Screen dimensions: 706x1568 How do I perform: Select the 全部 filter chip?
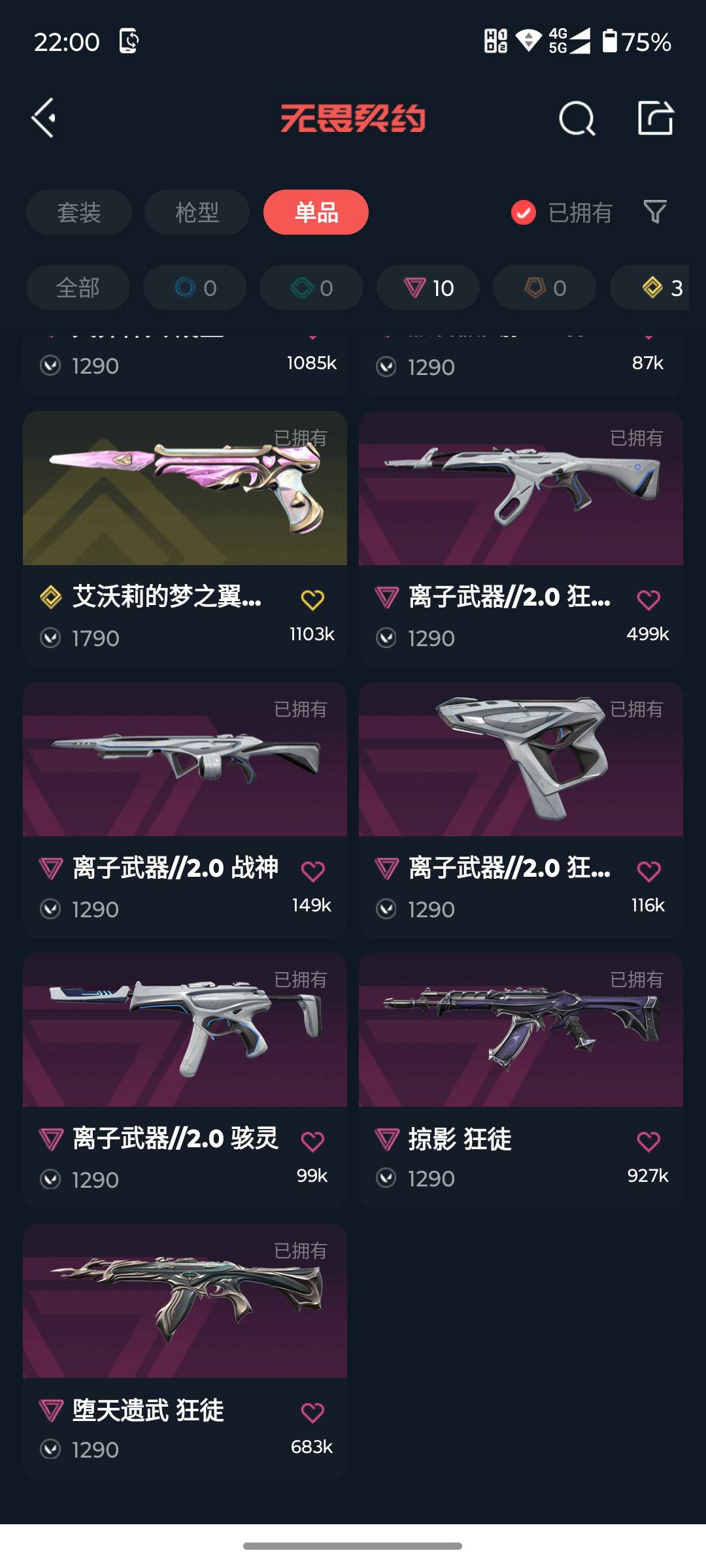pos(78,287)
